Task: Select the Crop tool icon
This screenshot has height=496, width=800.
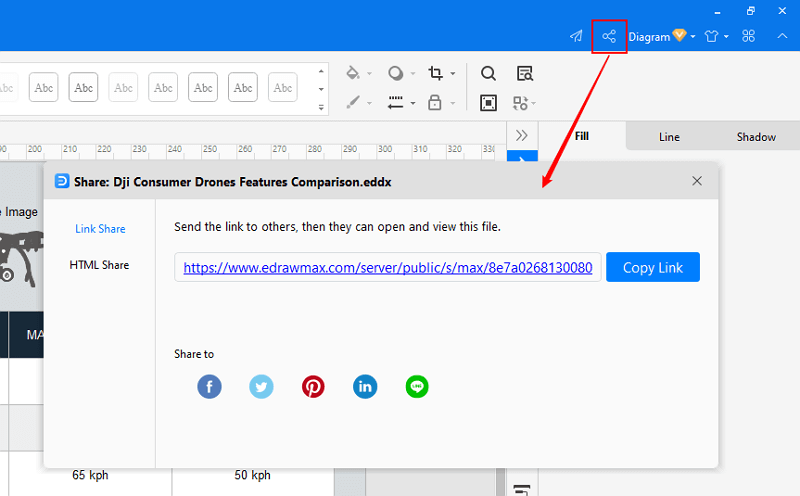Action: coord(435,73)
